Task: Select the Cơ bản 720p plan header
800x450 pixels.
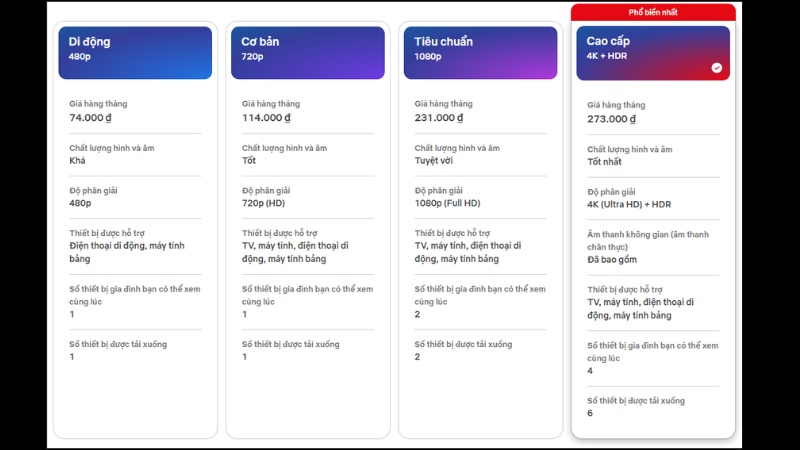Action: coord(308,52)
